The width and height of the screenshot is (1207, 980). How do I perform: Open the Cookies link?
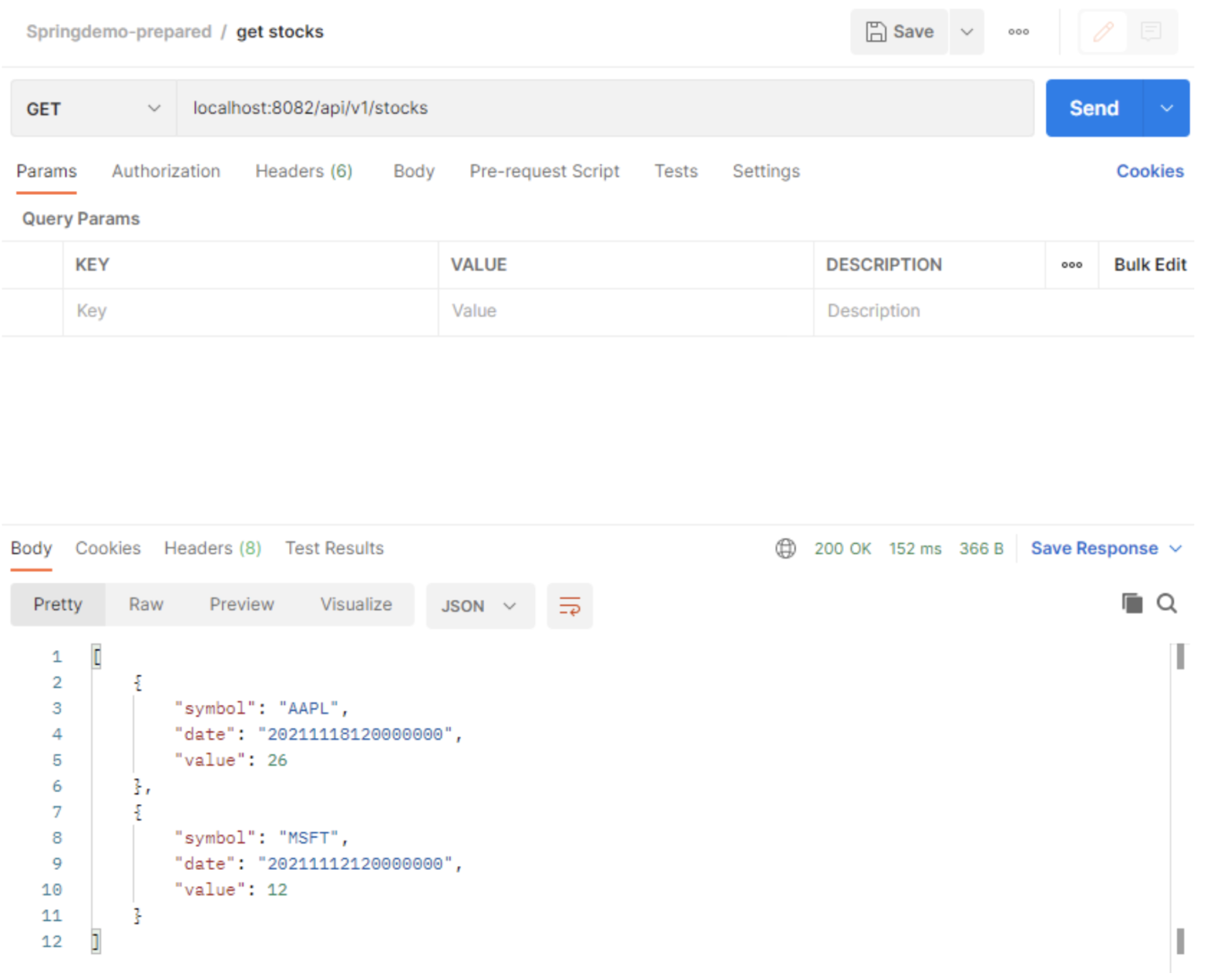(1149, 171)
